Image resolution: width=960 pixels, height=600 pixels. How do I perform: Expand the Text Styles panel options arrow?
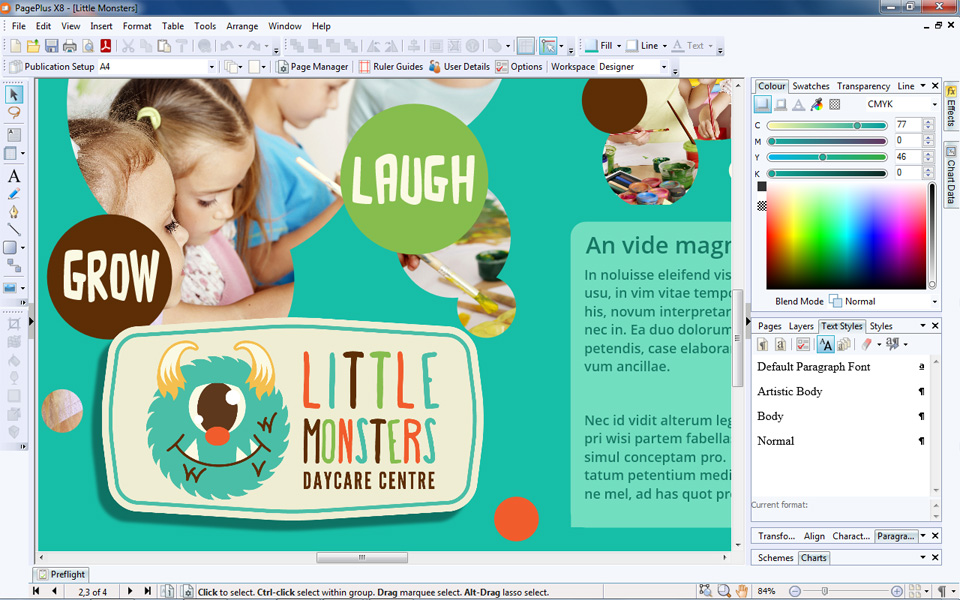923,326
